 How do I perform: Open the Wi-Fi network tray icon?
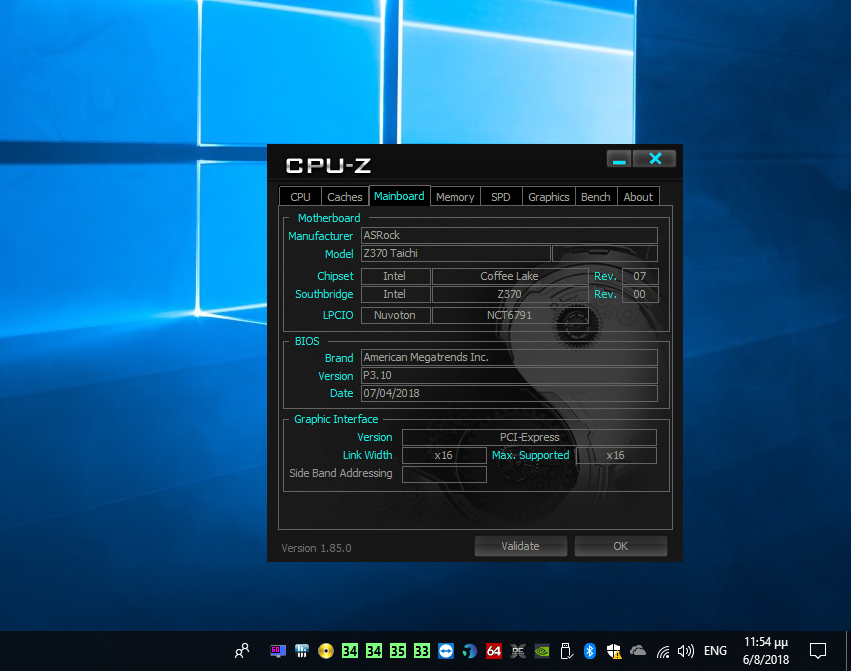[662, 650]
